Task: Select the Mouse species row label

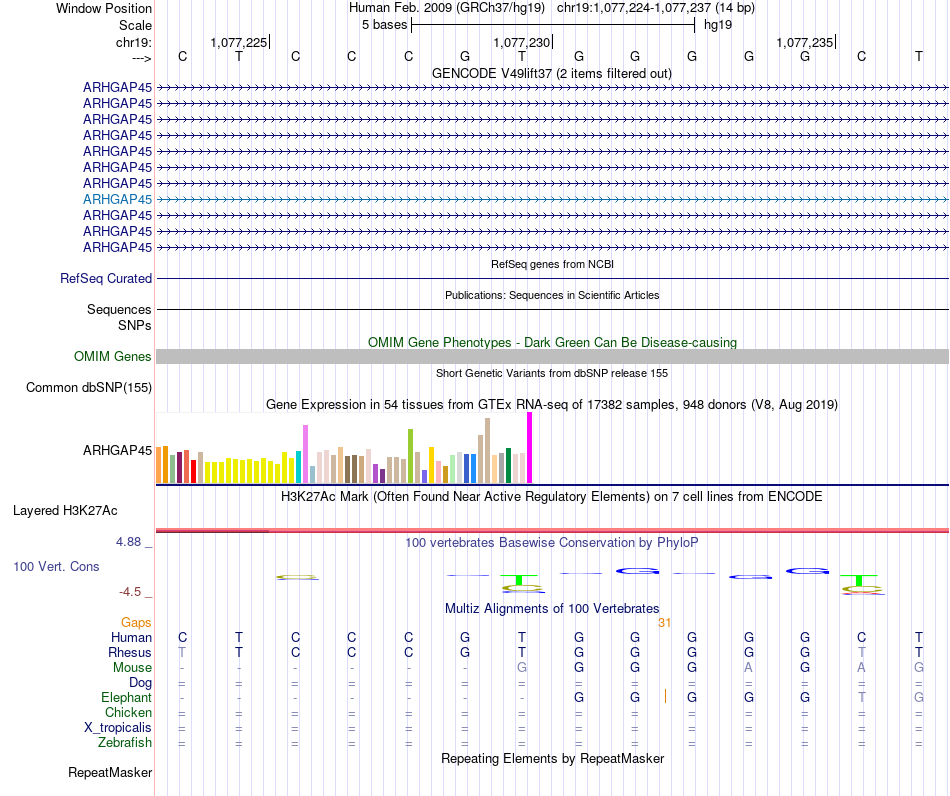Action: 133,668
